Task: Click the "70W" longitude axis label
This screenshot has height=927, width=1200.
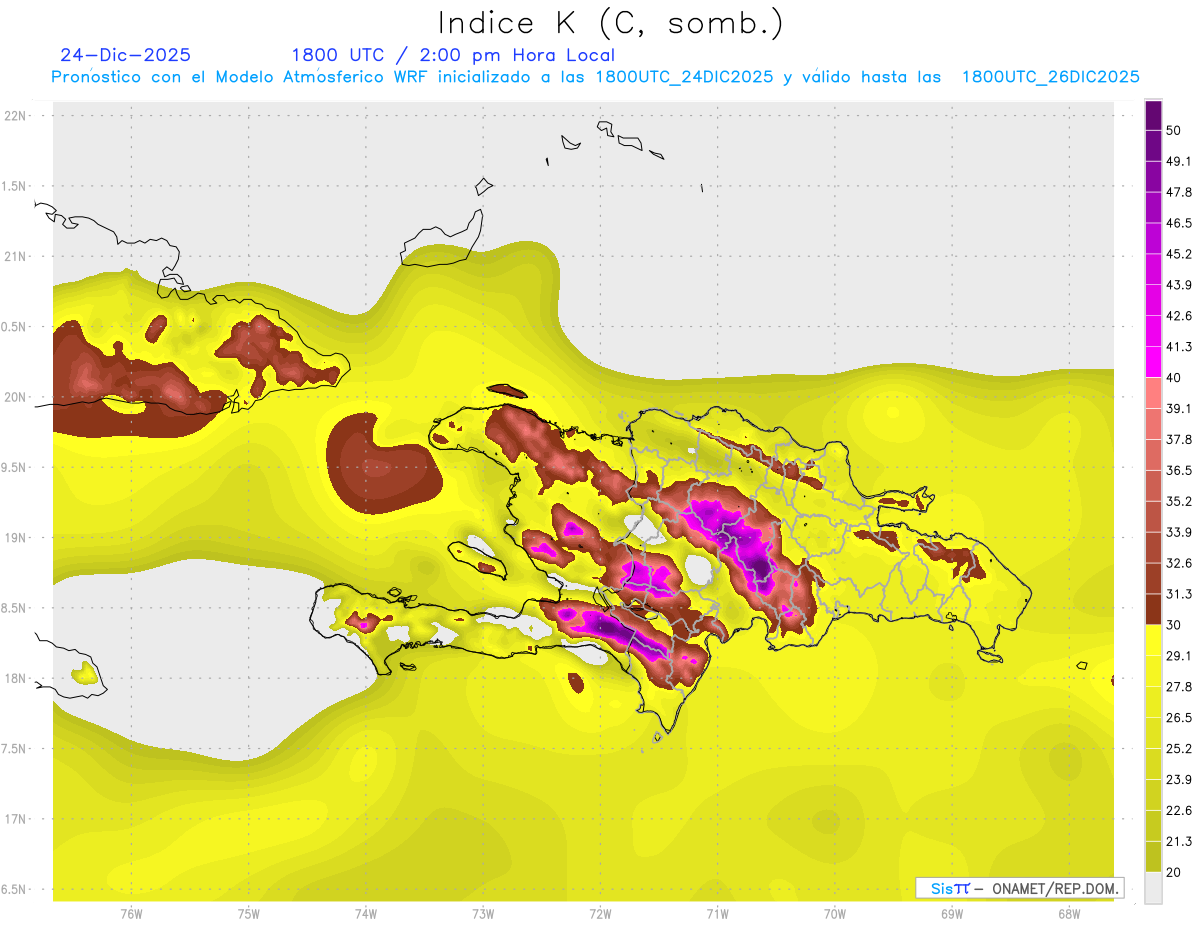Action: click(835, 914)
